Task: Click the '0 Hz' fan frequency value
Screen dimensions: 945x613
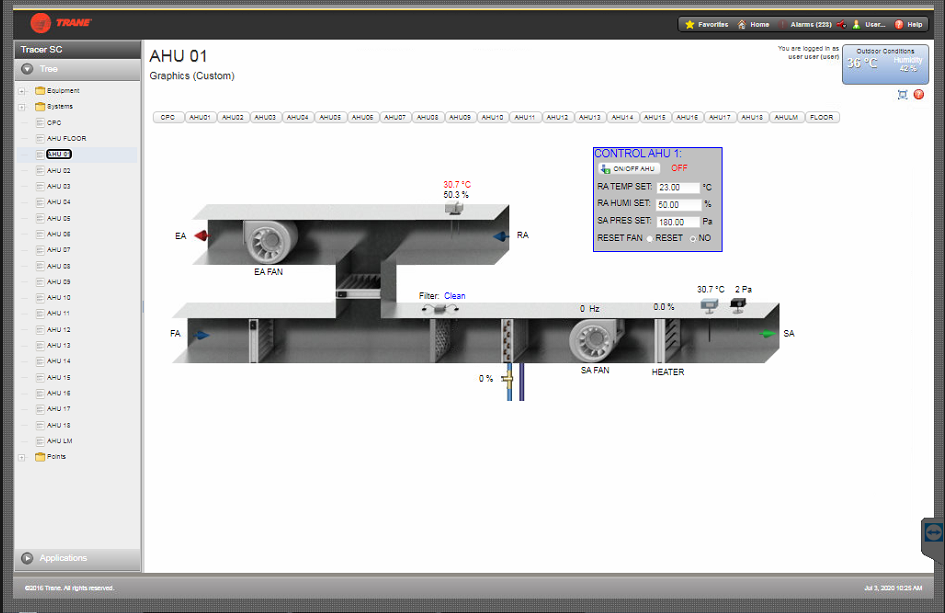Action: click(589, 309)
